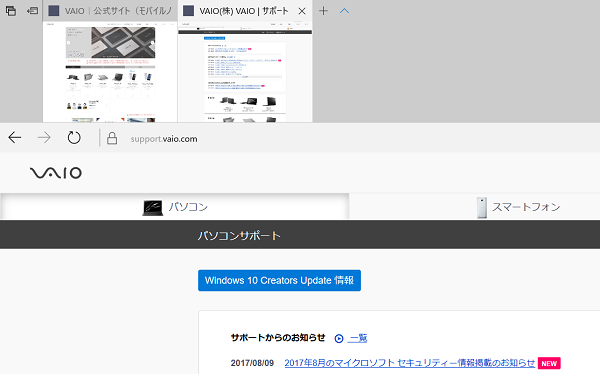Open the VAIO 公式サイト tab preview thumbnail

click(110, 72)
